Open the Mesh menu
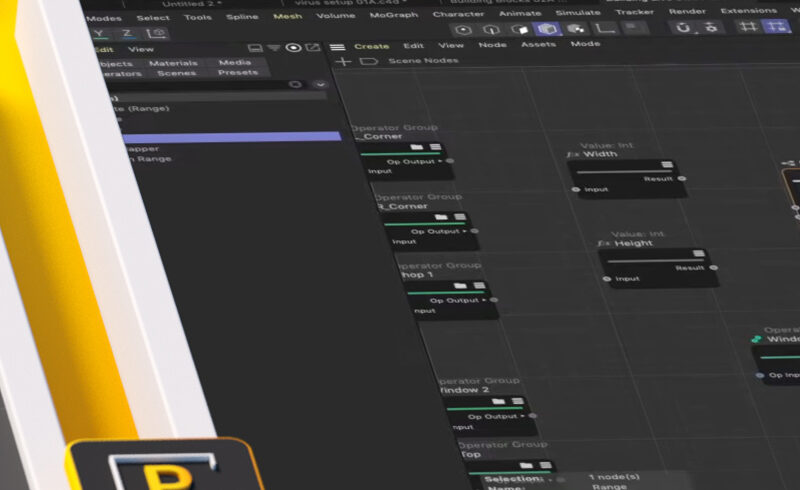This screenshot has height=490, width=800. (288, 16)
